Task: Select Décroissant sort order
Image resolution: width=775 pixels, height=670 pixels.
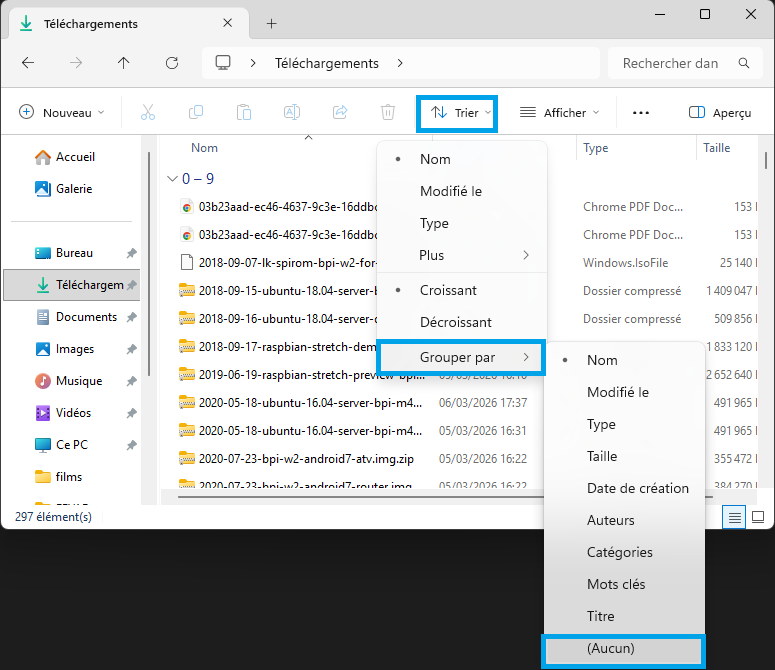Action: click(x=455, y=322)
